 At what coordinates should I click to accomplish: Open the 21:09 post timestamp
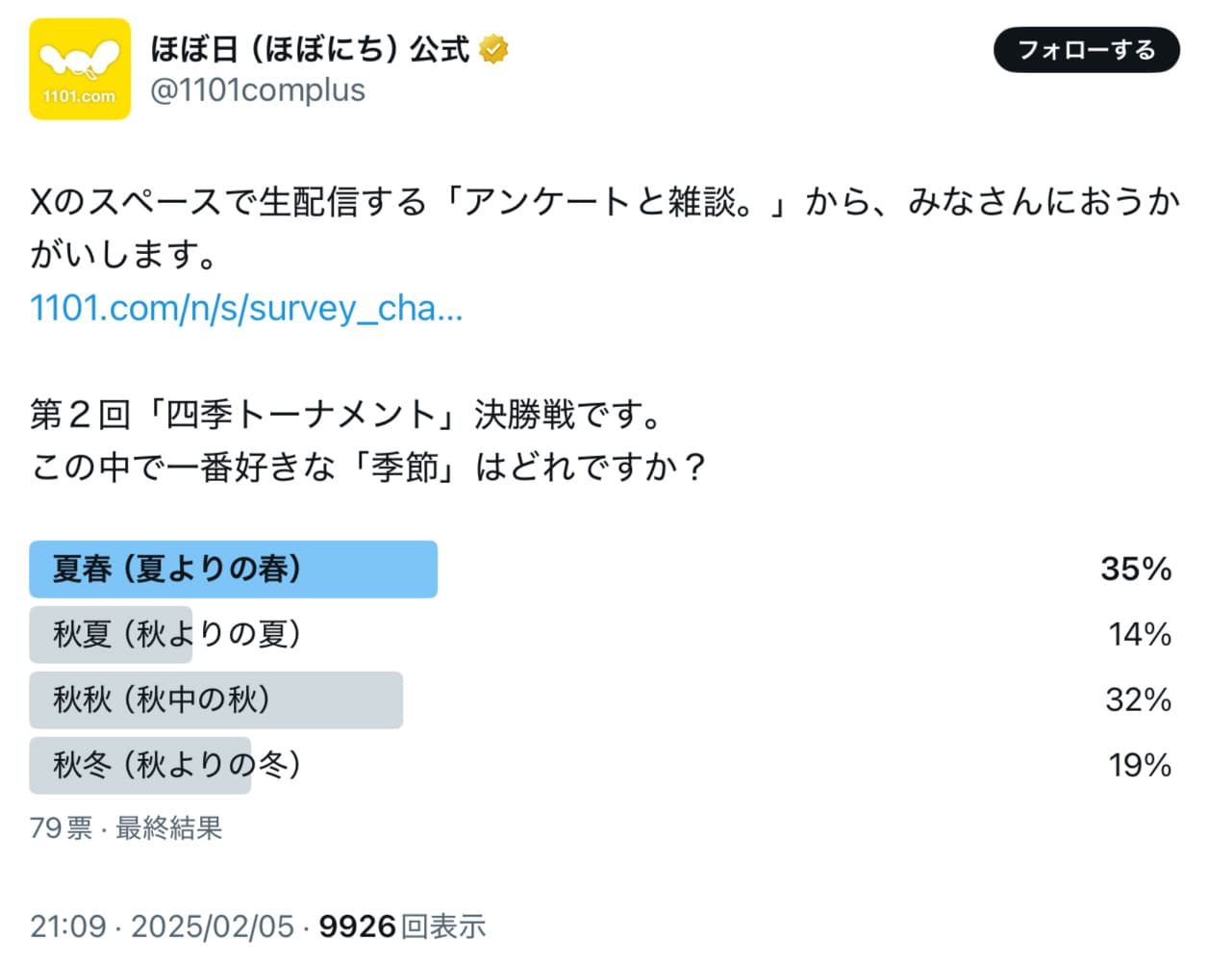pos(67,927)
